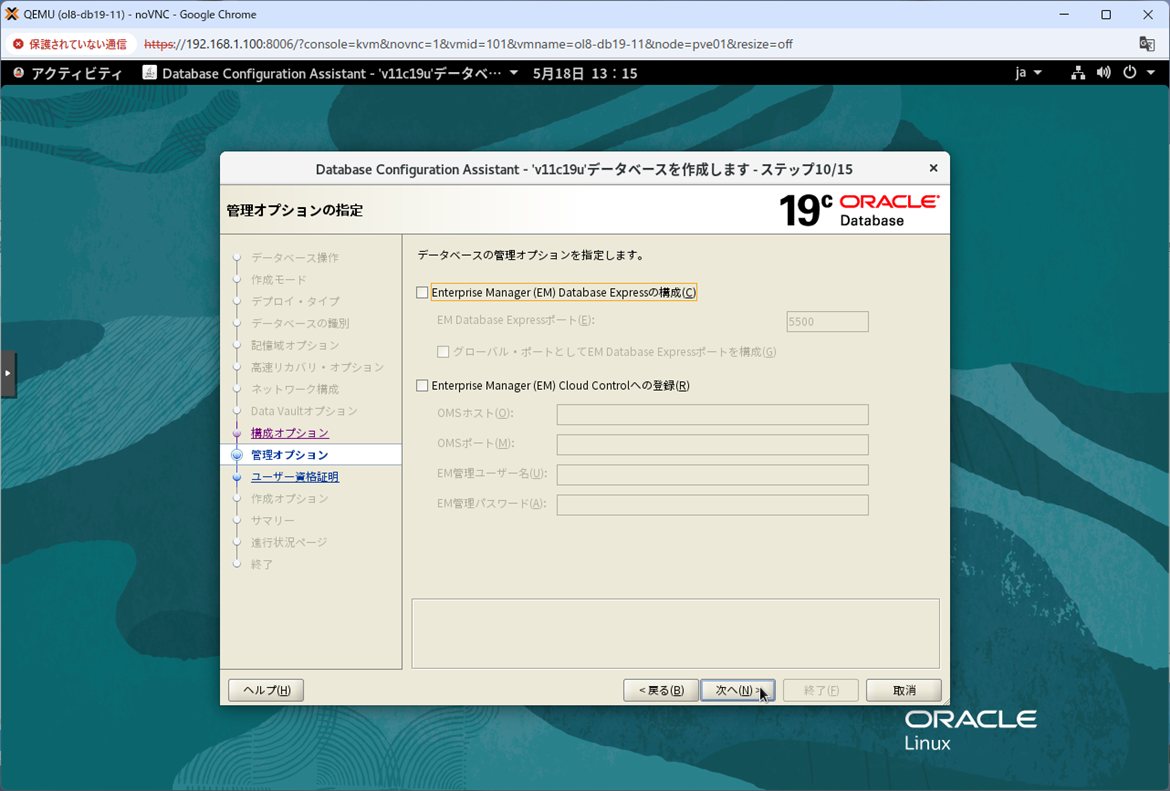
Task: Click the データベースの種別 step label
Action: coord(300,323)
